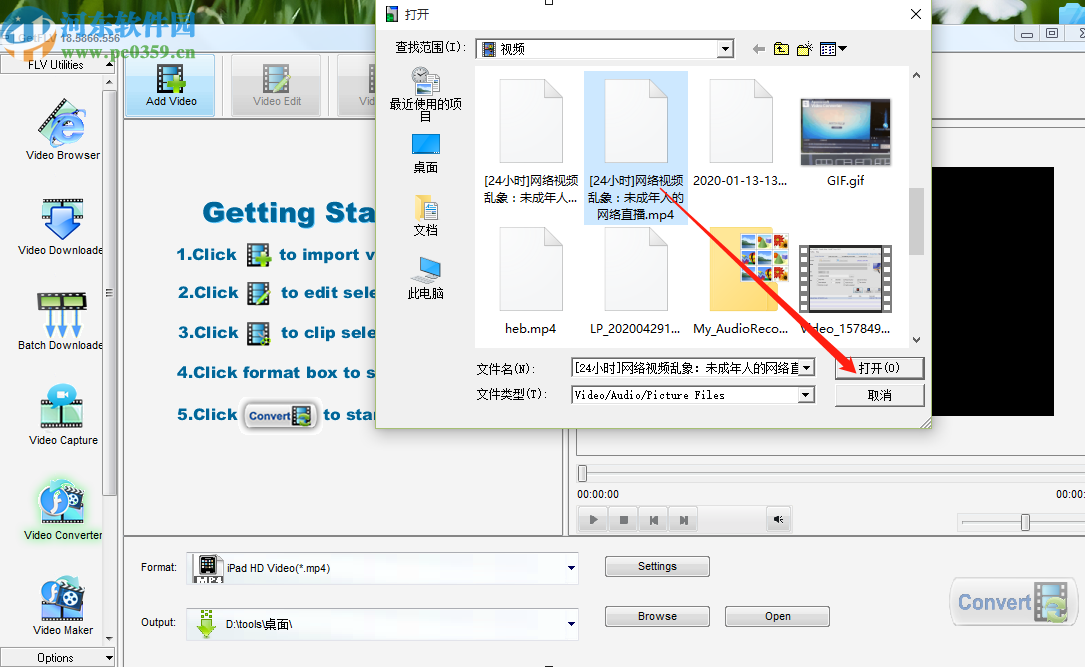This screenshot has height=667, width=1085.
Task: Click Convert icon in step 5
Action: point(280,415)
